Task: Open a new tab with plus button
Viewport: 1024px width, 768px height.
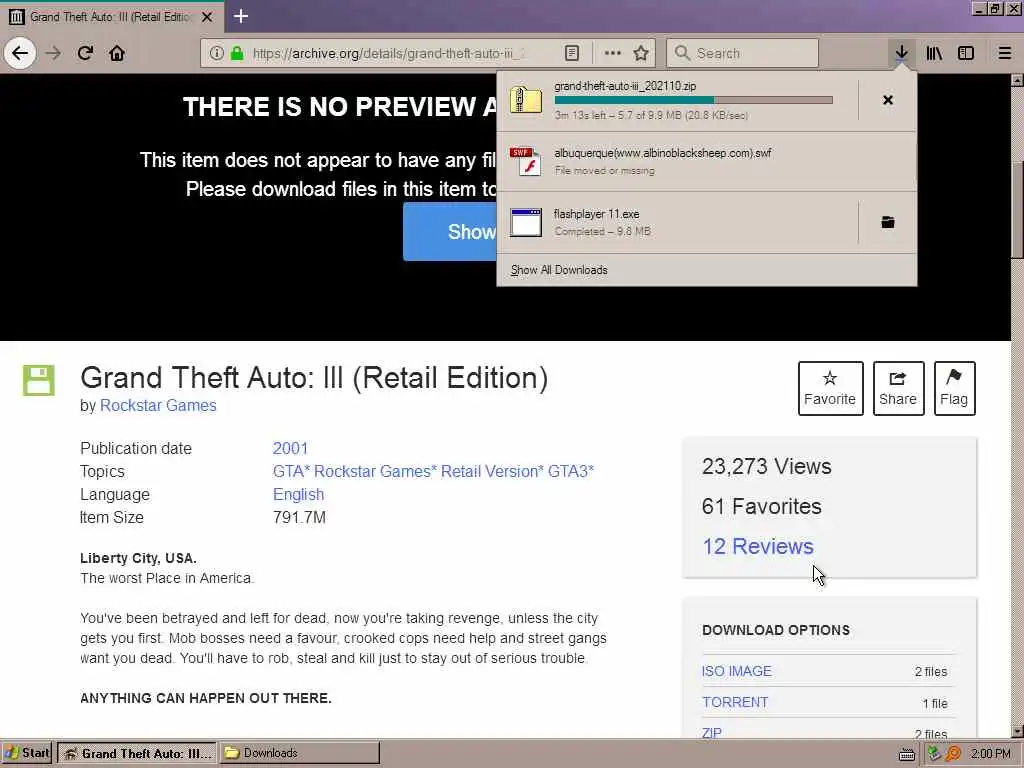Action: click(240, 16)
